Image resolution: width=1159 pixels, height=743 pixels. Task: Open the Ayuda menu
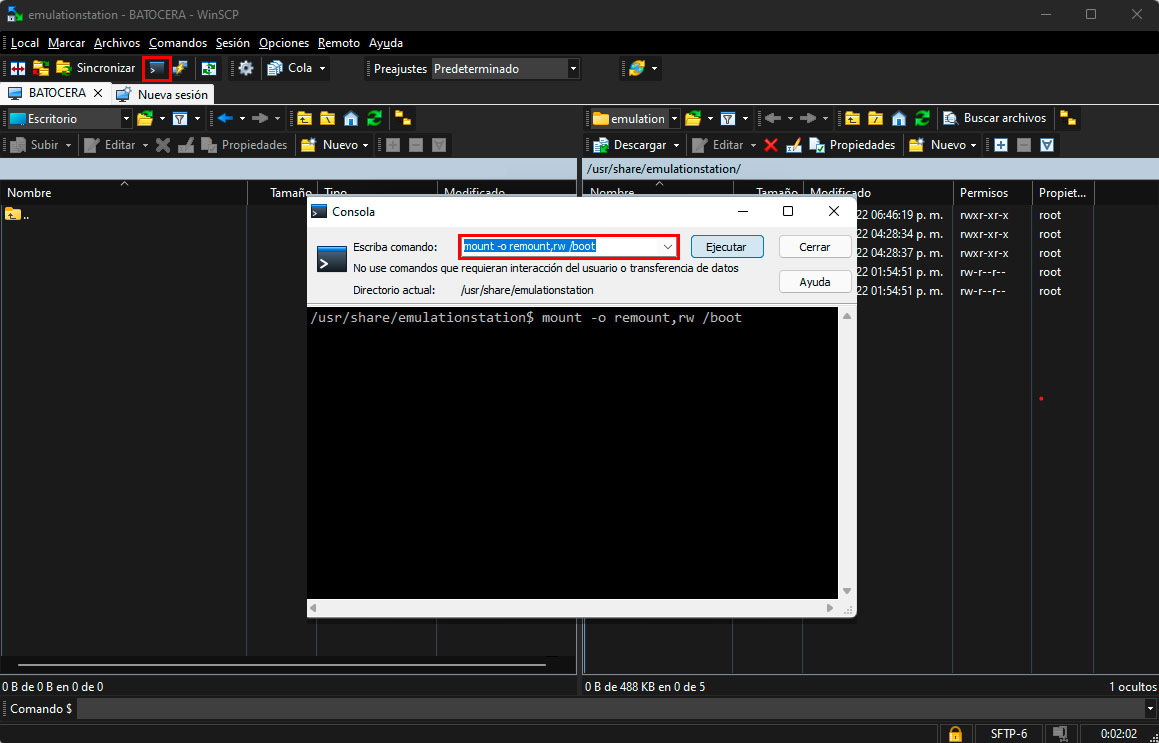(x=386, y=43)
